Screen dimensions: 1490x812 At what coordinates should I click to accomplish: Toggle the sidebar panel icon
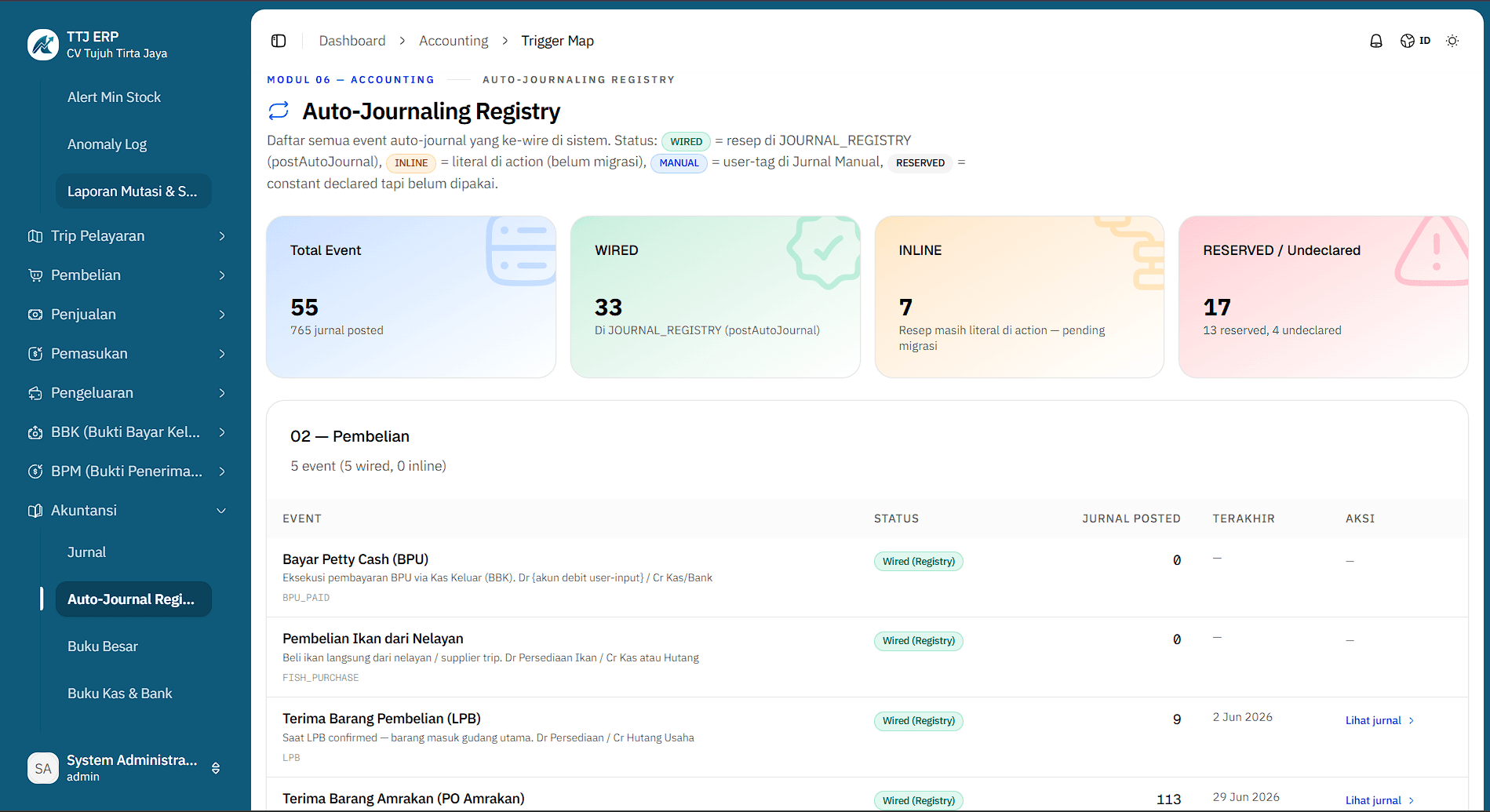279,41
